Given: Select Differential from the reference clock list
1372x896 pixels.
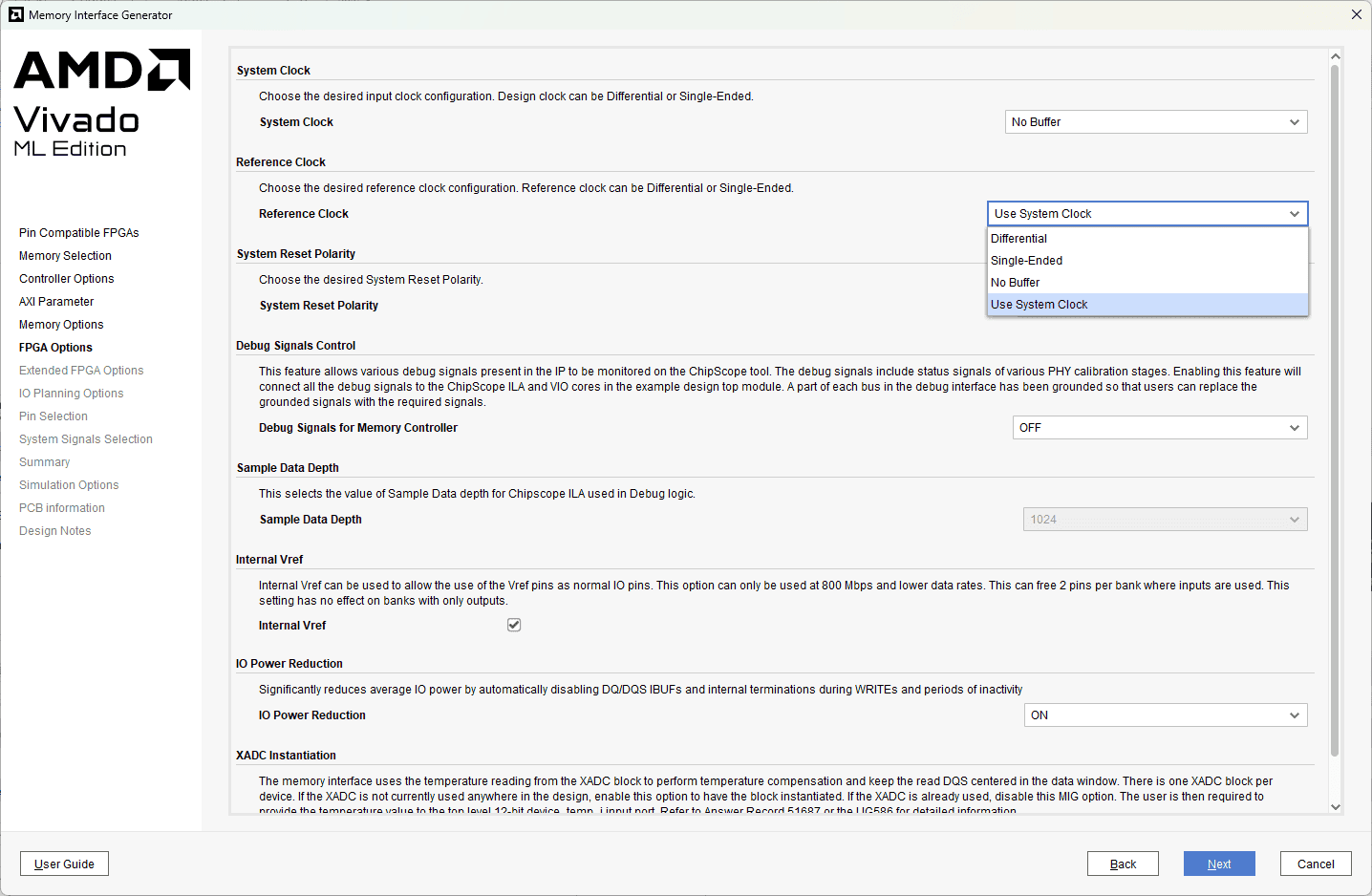Looking at the screenshot, I should (1018, 239).
